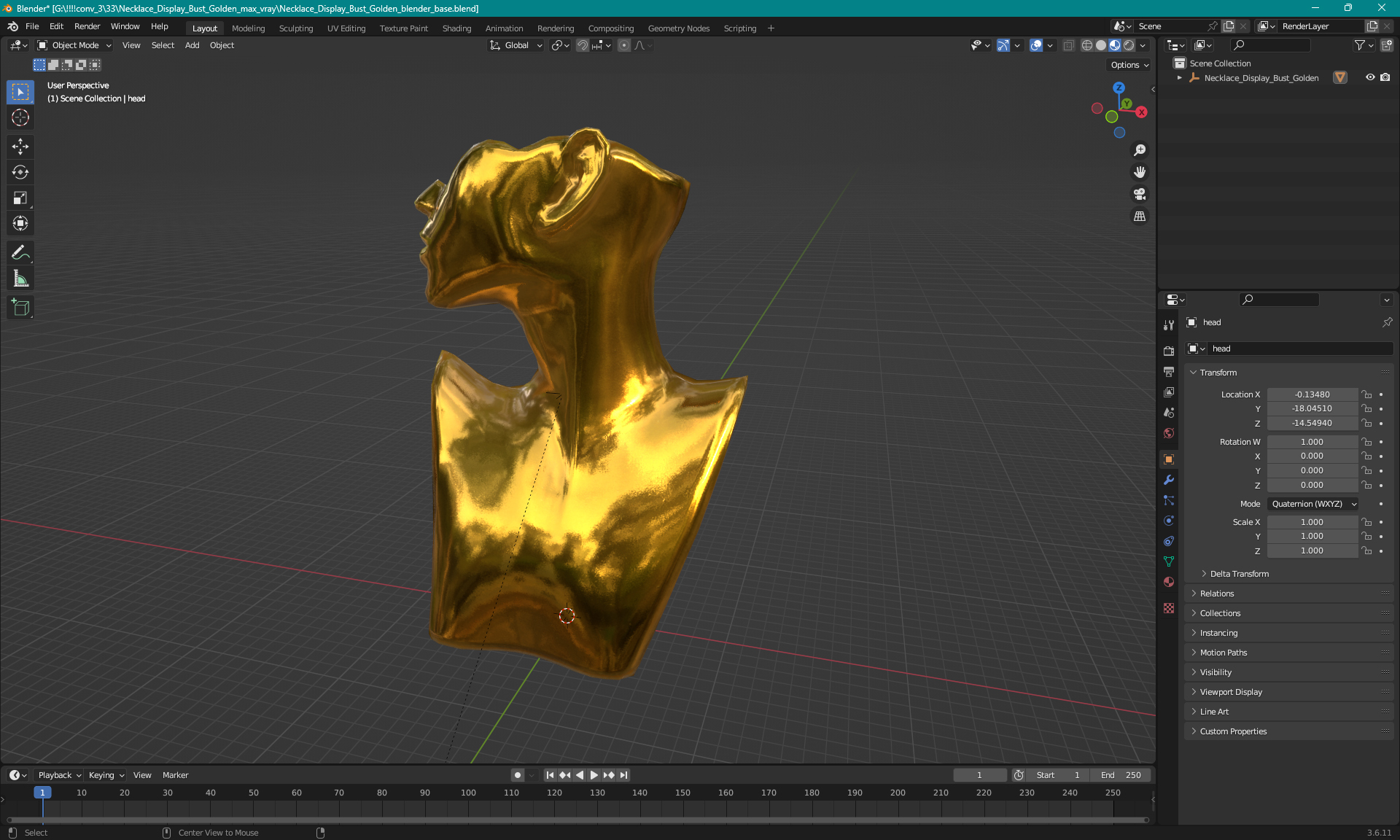
Task: Open the Modifiers wrench properties tab
Action: [1169, 480]
